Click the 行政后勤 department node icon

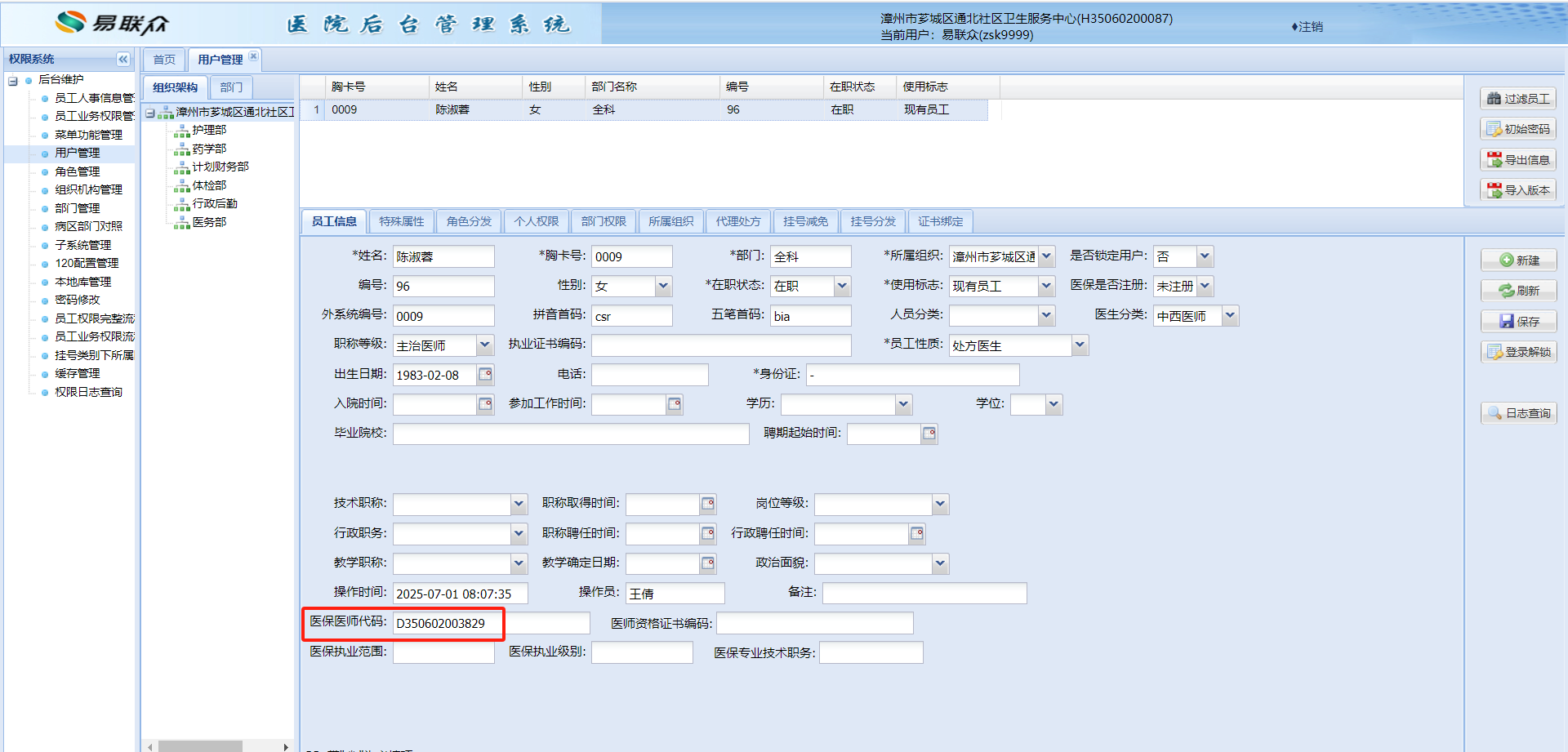[x=182, y=204]
